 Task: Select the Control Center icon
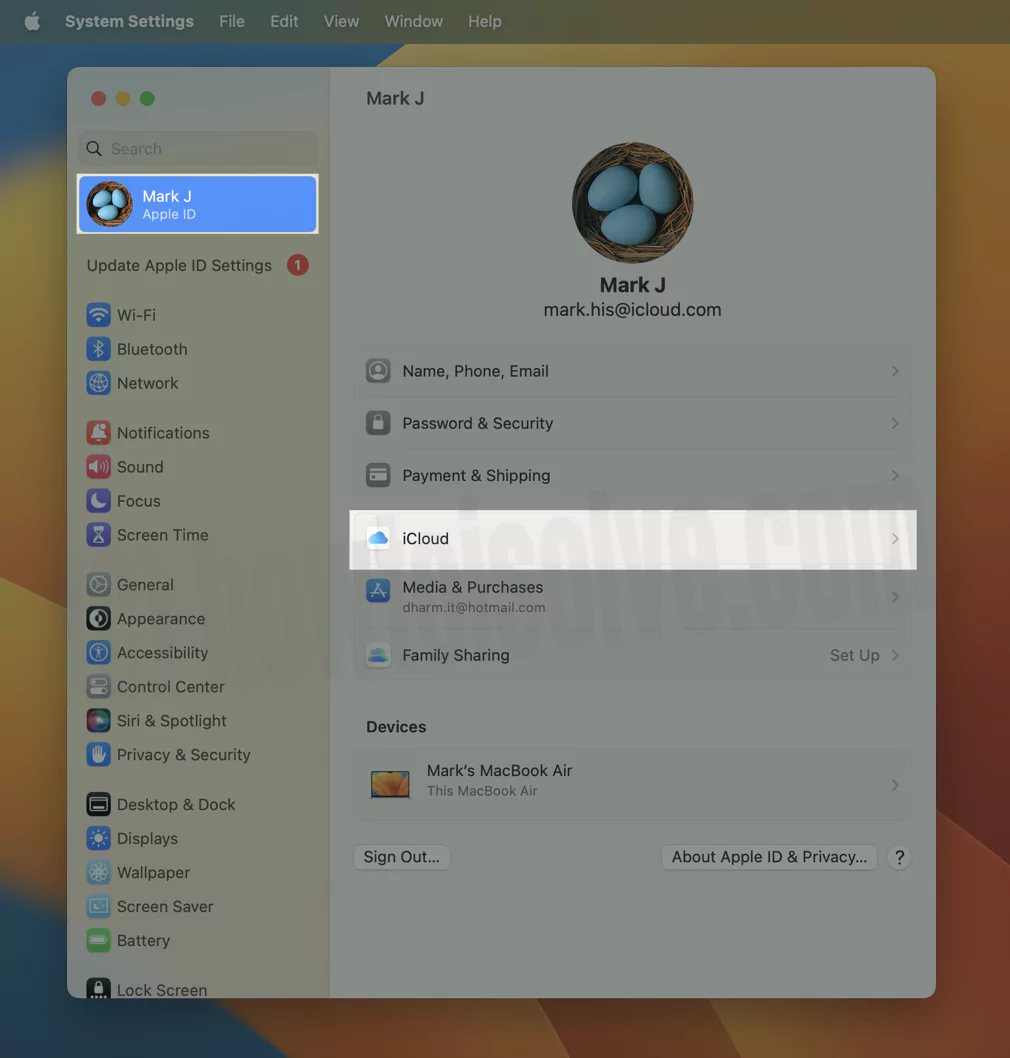pyautogui.click(x=99, y=687)
